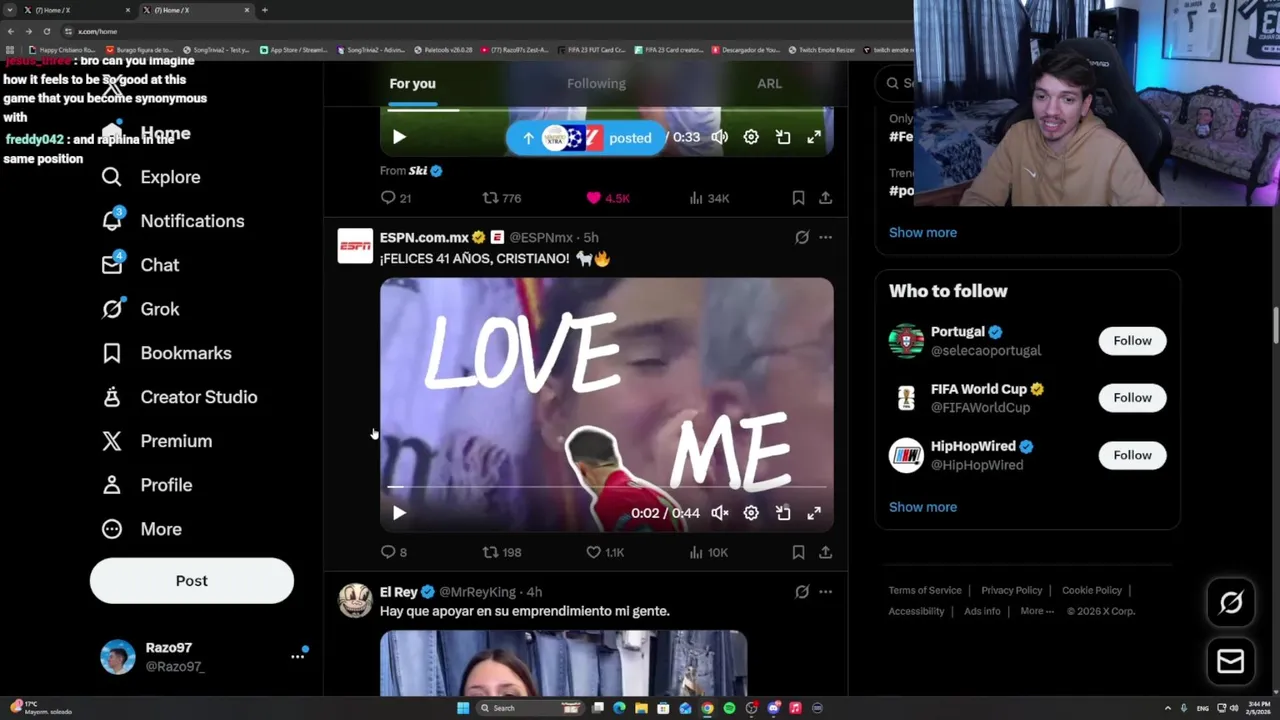Image resolution: width=1280 pixels, height=720 pixels.
Task: Show more trends link
Action: 923,232
